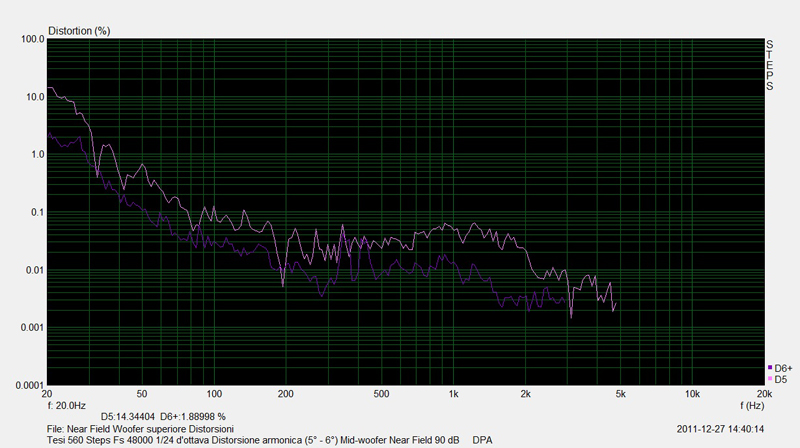
Task: Click the 10k frequency axis label
Action: pyautogui.click(x=692, y=394)
